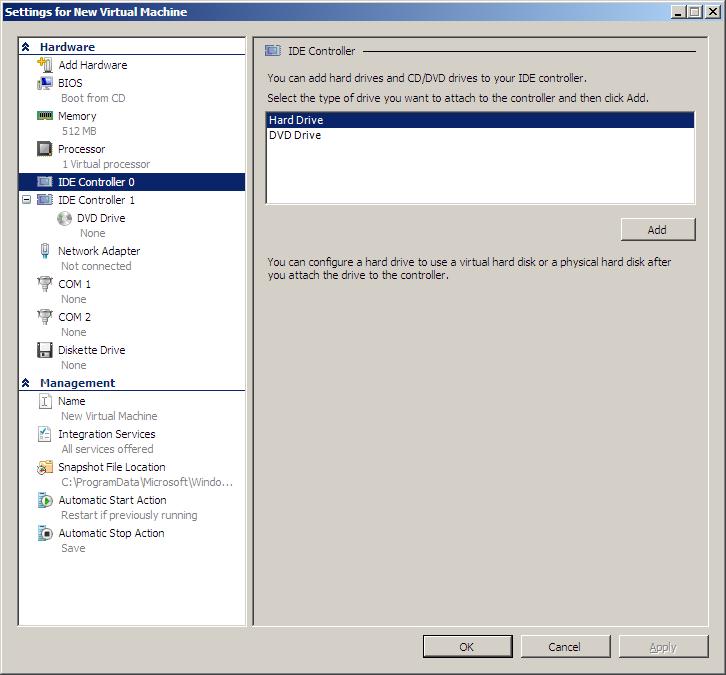
Task: Select DVD Drive in the drive type list
Action: click(295, 135)
